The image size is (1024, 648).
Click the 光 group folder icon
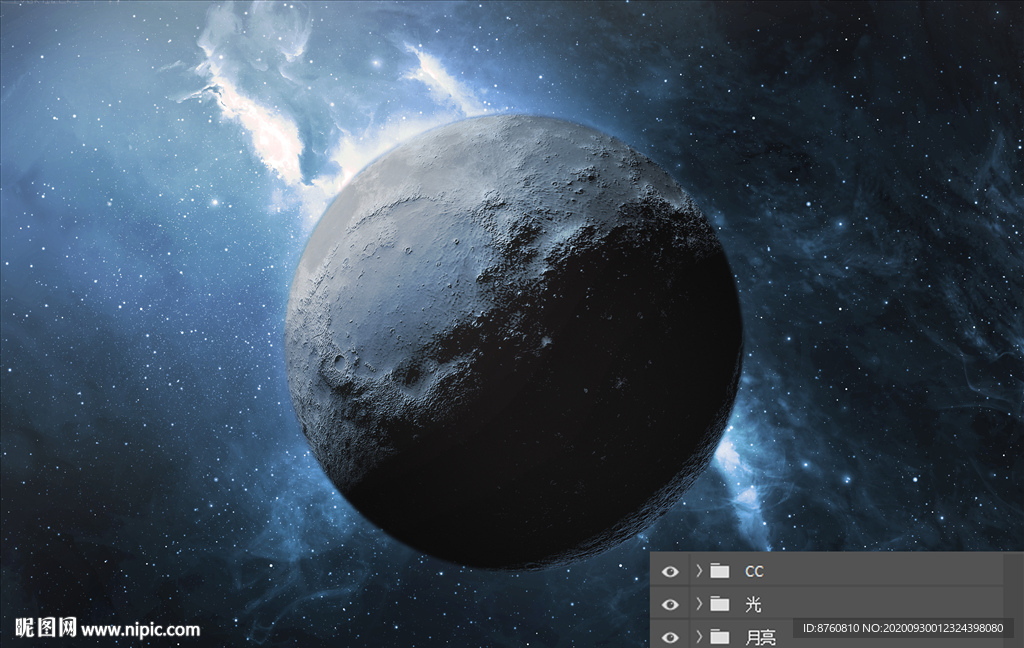720,604
